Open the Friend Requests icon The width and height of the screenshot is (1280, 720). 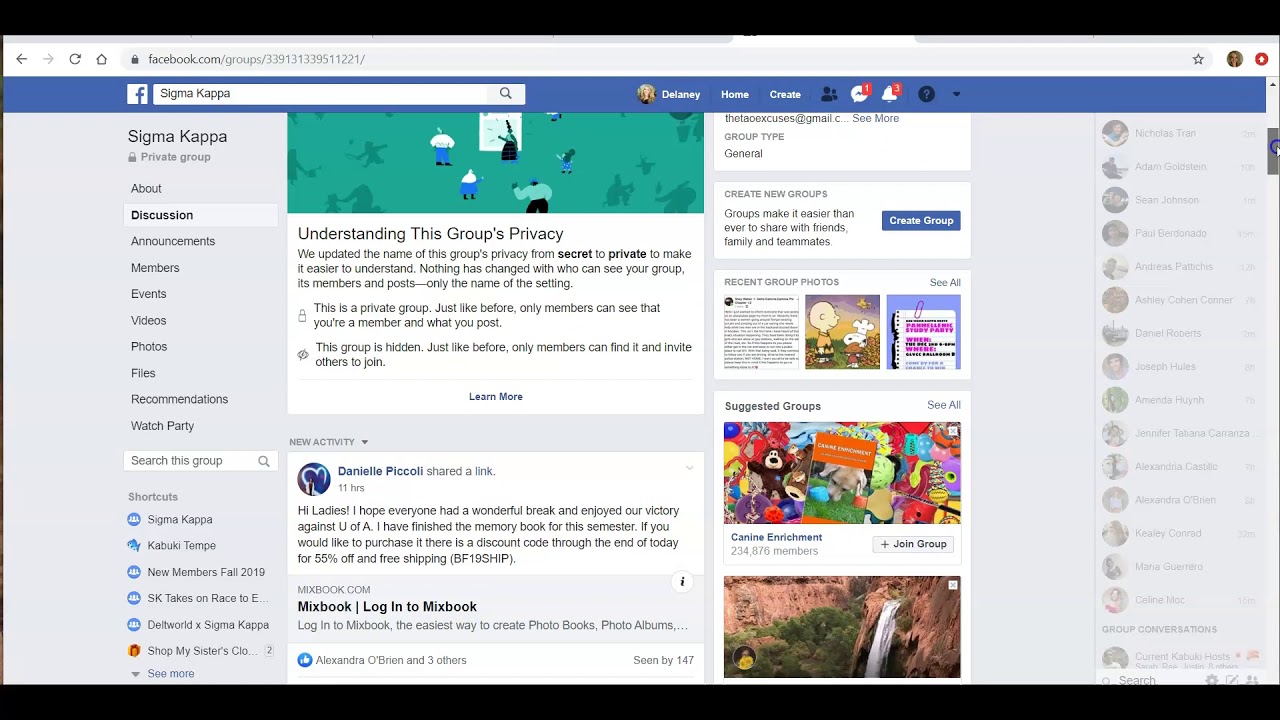[829, 94]
